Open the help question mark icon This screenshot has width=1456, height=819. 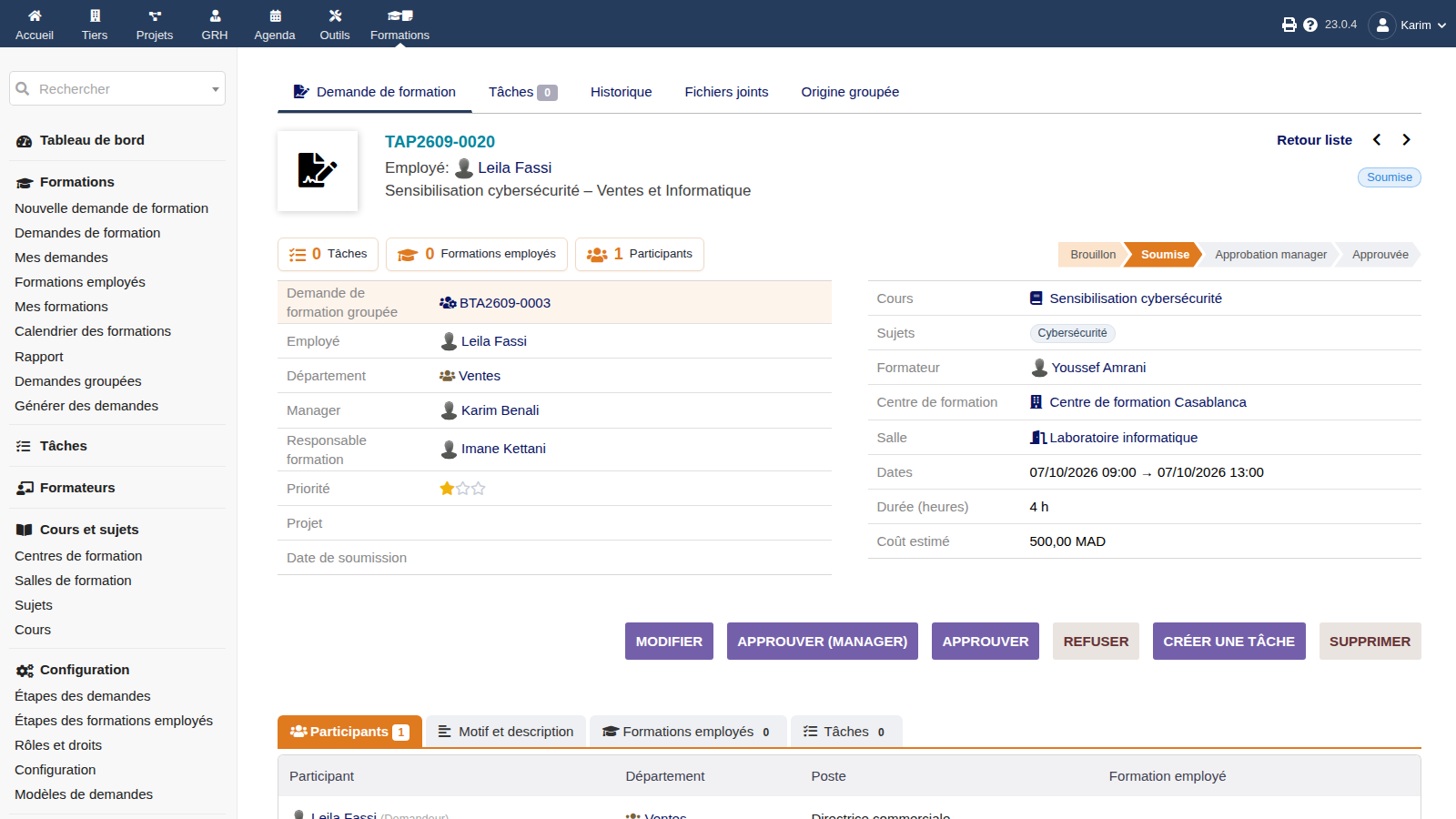(x=1310, y=25)
